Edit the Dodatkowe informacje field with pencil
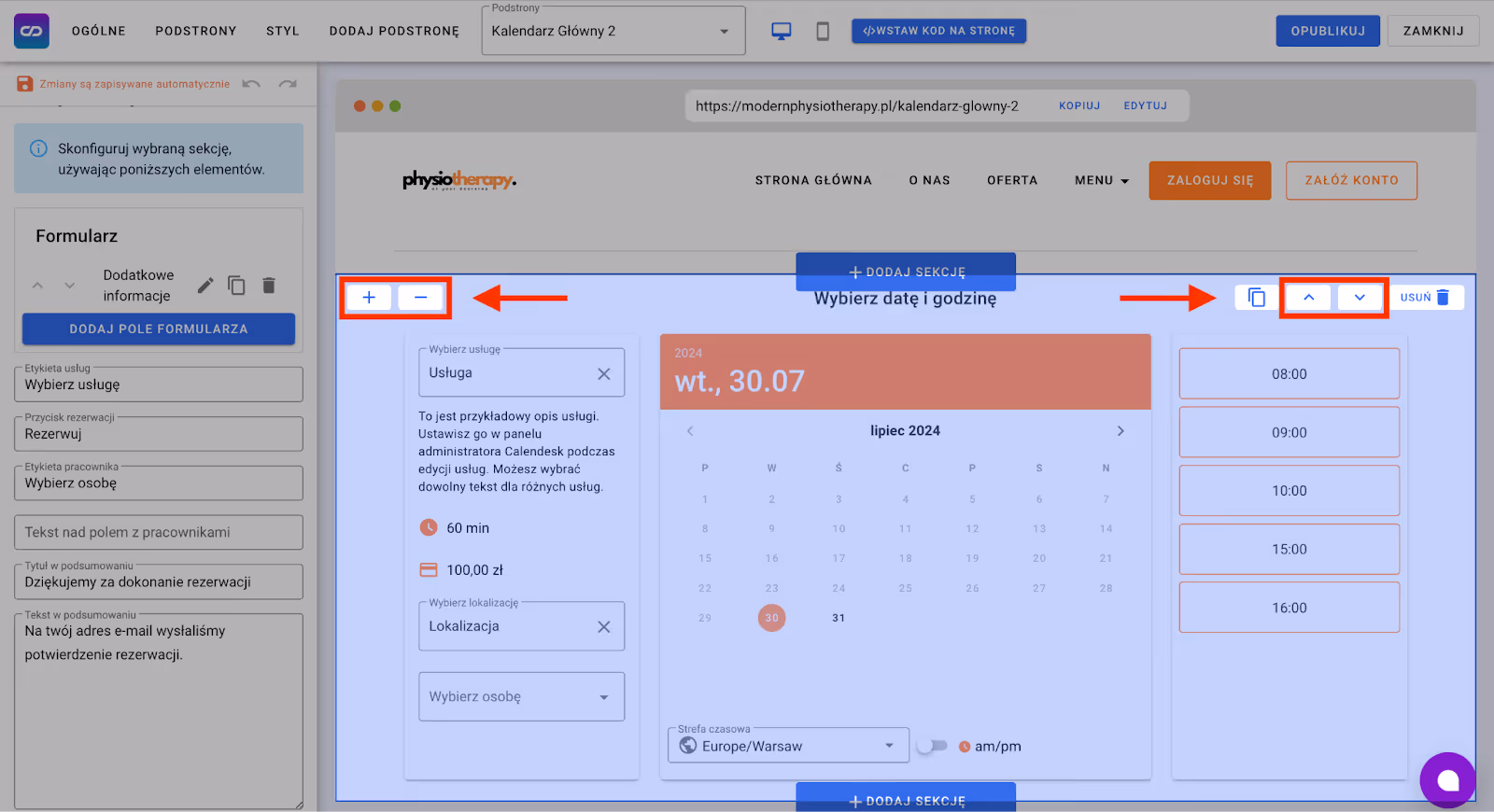This screenshot has height=812, width=1494. (205, 286)
